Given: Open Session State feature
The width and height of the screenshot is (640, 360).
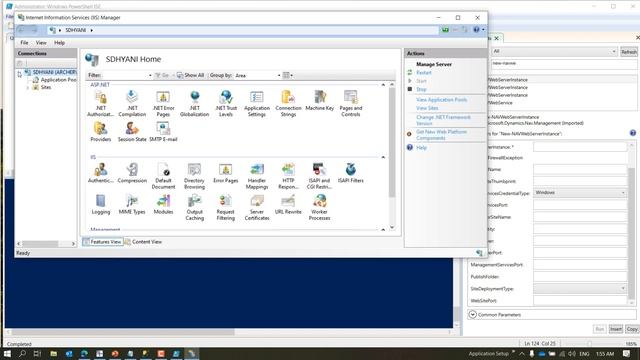Looking at the screenshot, I should pos(132,132).
